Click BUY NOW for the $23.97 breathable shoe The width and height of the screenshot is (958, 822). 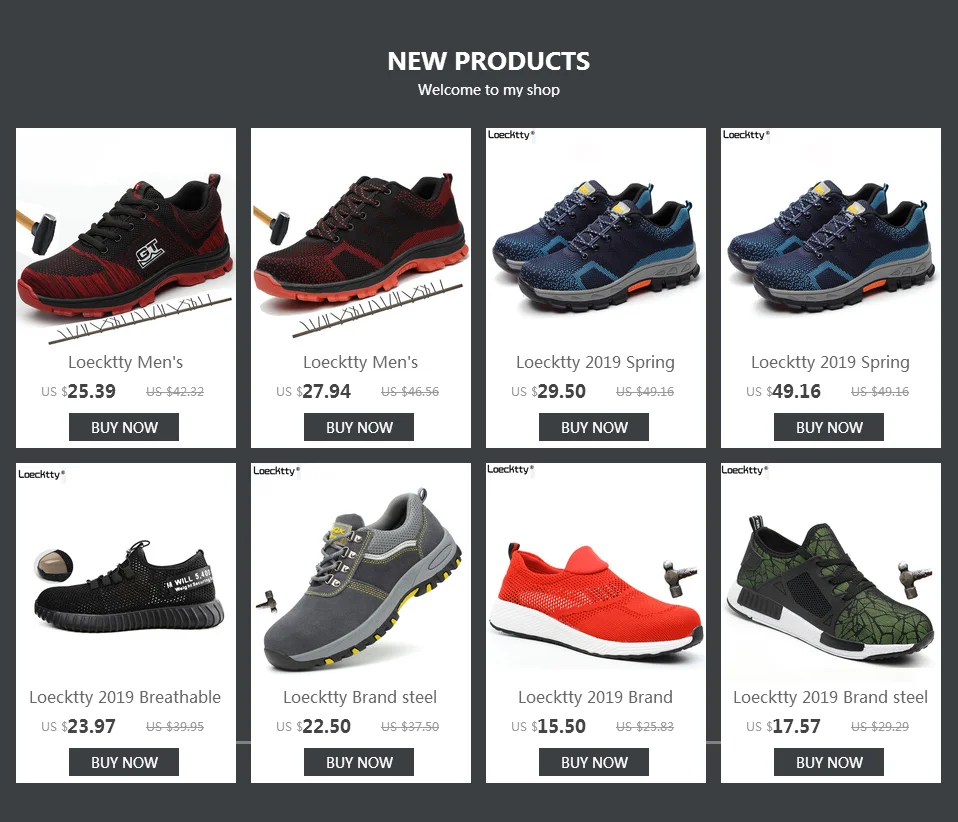[x=123, y=762]
